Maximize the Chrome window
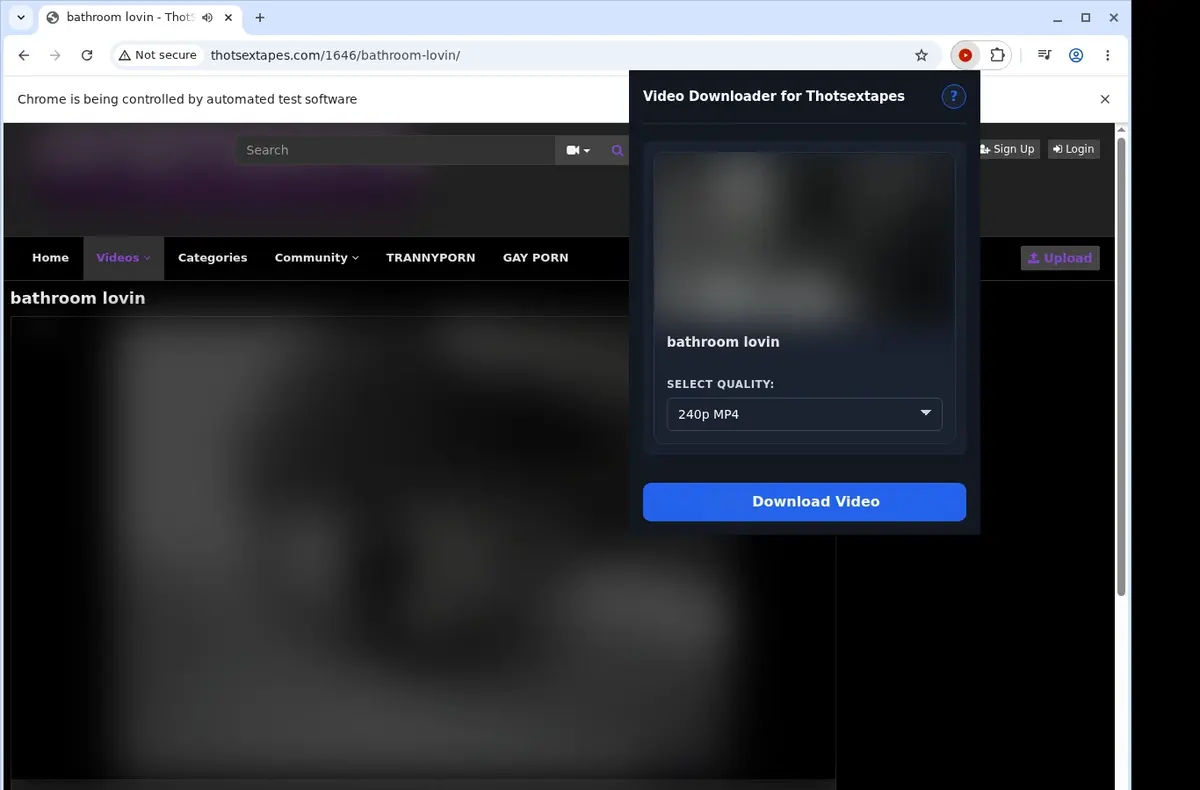The width and height of the screenshot is (1200, 790). coord(1086,18)
